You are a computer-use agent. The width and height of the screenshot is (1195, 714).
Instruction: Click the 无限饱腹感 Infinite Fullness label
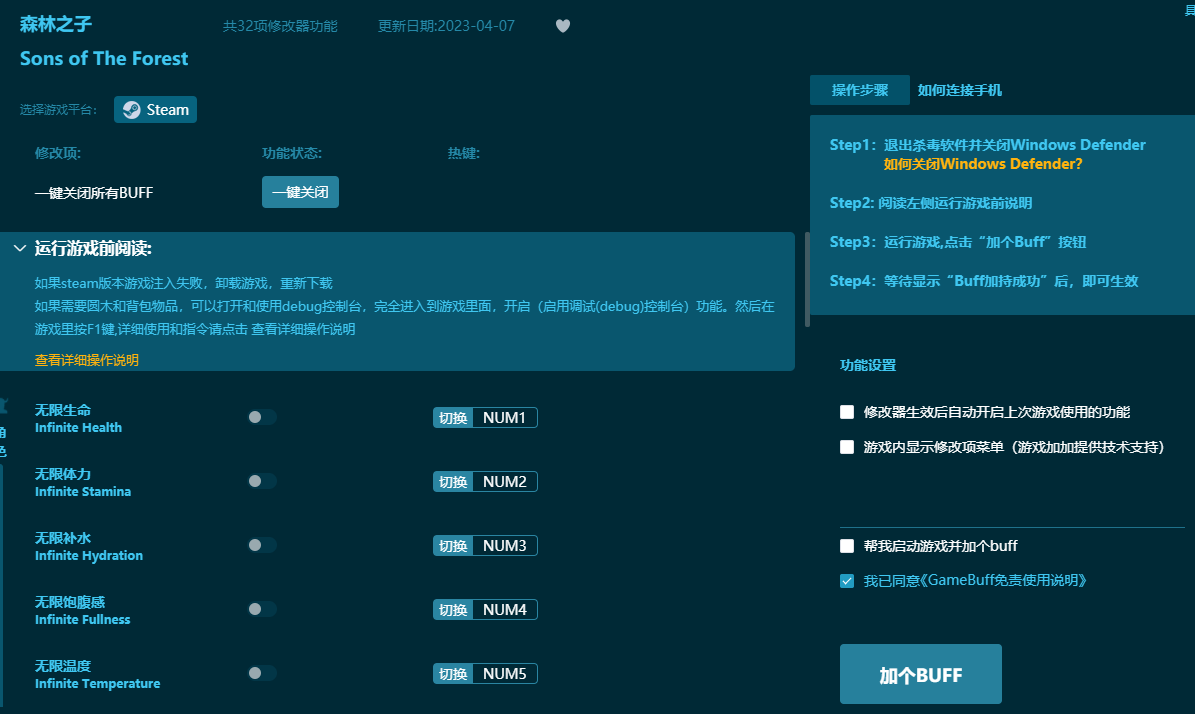coord(82,610)
